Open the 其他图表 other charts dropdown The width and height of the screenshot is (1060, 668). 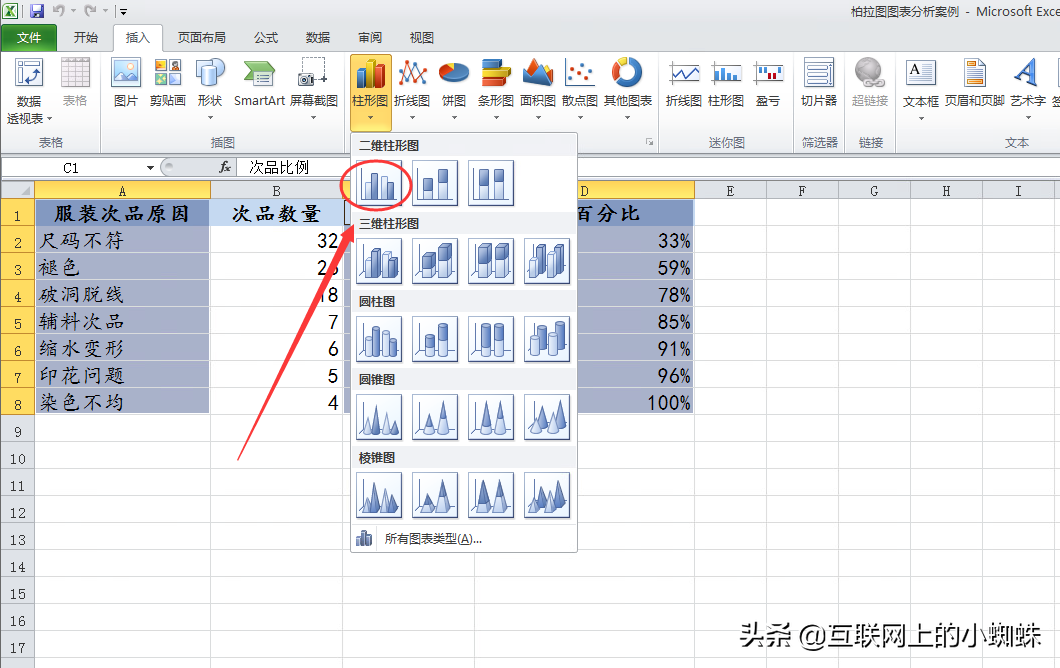pos(627,91)
